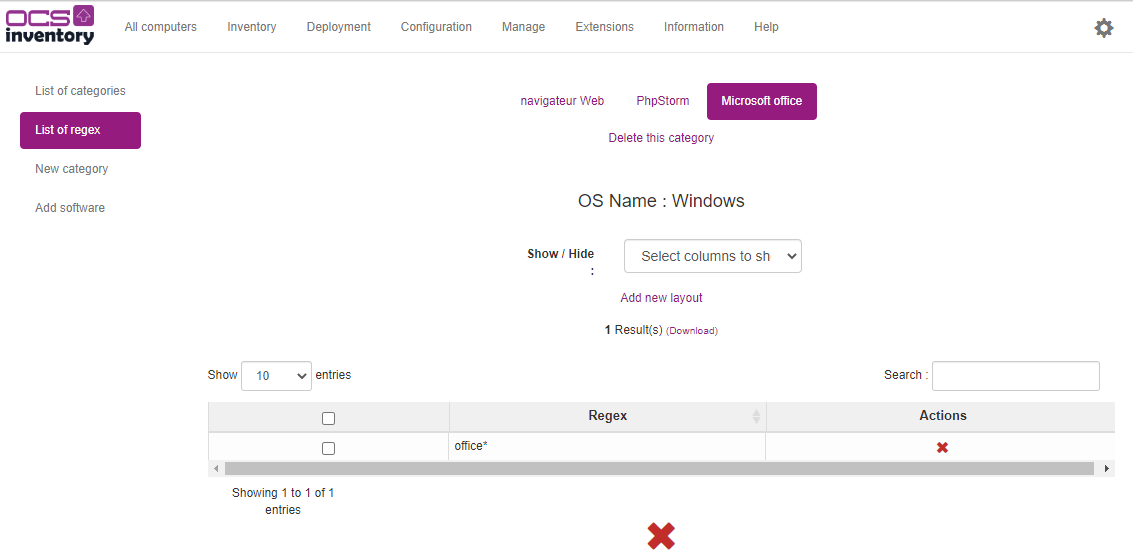Focus the Search input field
Screen dimensions: 1133x557
(1015, 376)
